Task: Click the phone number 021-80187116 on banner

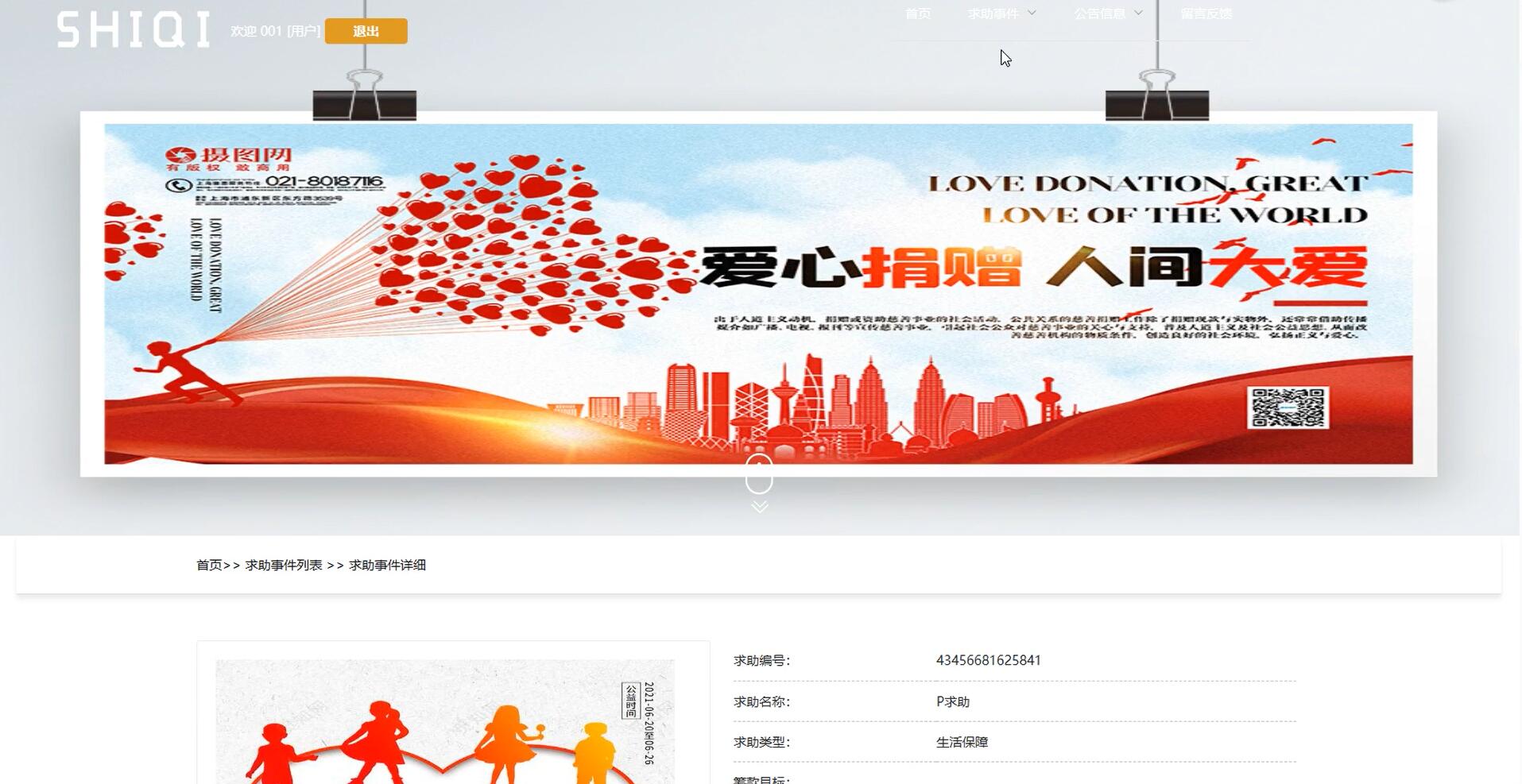Action: tap(324, 182)
